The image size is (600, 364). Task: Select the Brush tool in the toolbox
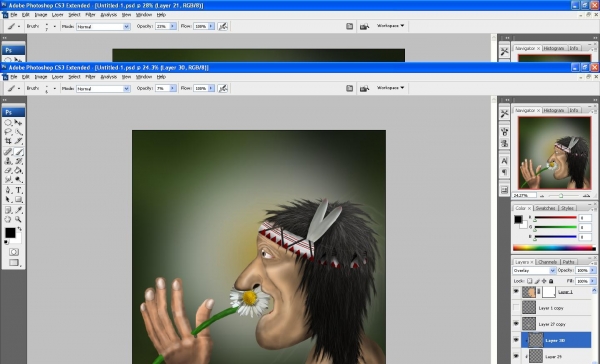pyautogui.click(x=18, y=152)
